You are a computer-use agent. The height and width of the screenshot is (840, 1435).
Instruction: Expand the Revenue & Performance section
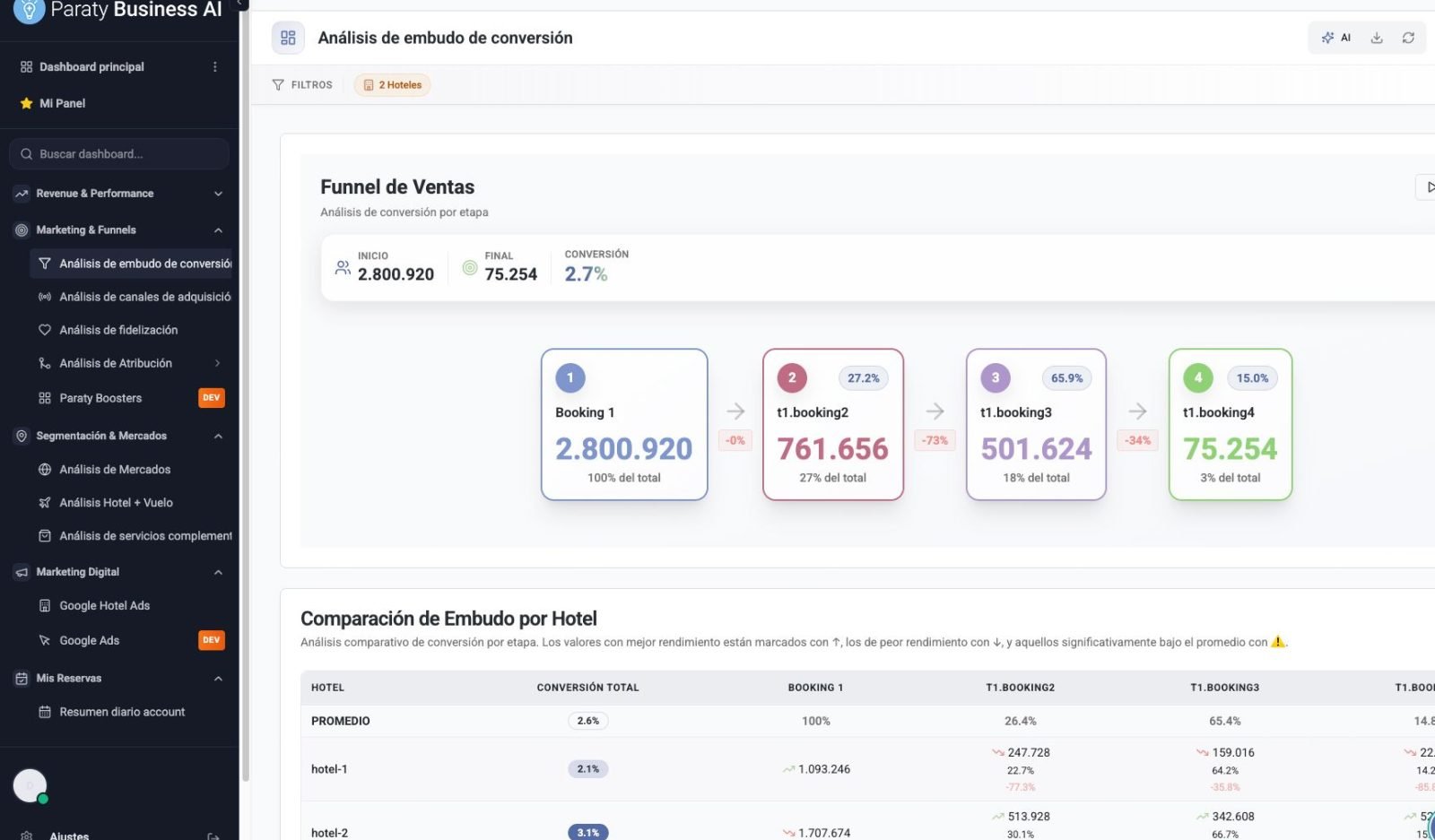[x=218, y=194]
